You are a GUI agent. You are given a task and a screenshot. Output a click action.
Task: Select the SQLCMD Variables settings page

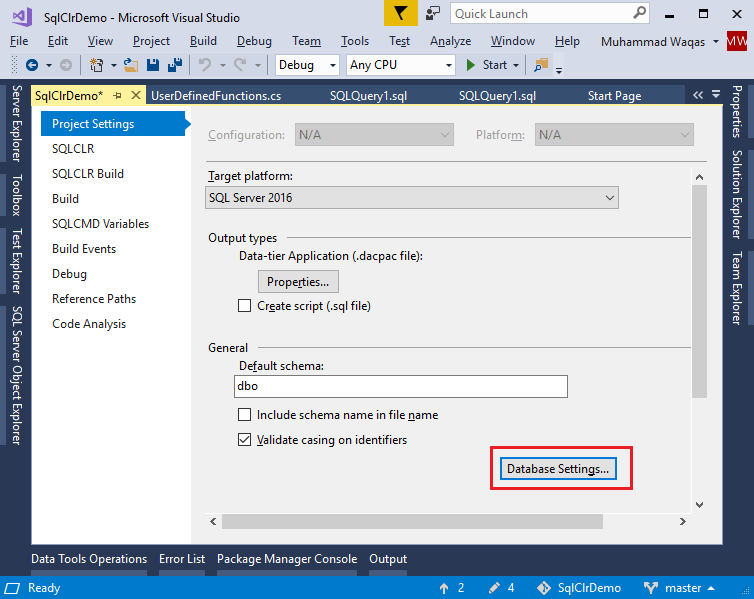(101, 224)
